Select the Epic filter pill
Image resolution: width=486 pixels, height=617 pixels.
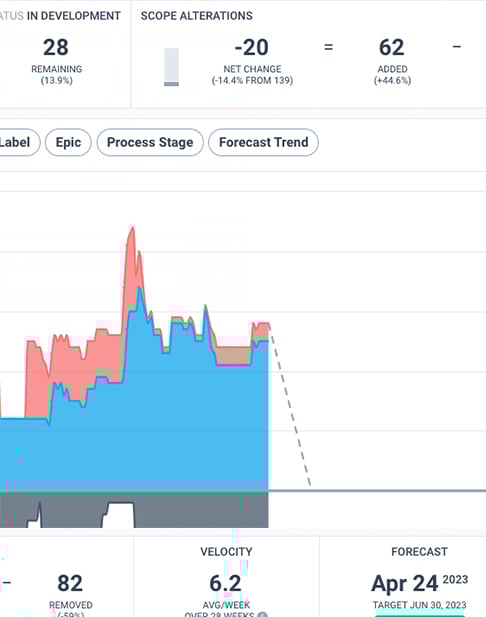pos(68,142)
